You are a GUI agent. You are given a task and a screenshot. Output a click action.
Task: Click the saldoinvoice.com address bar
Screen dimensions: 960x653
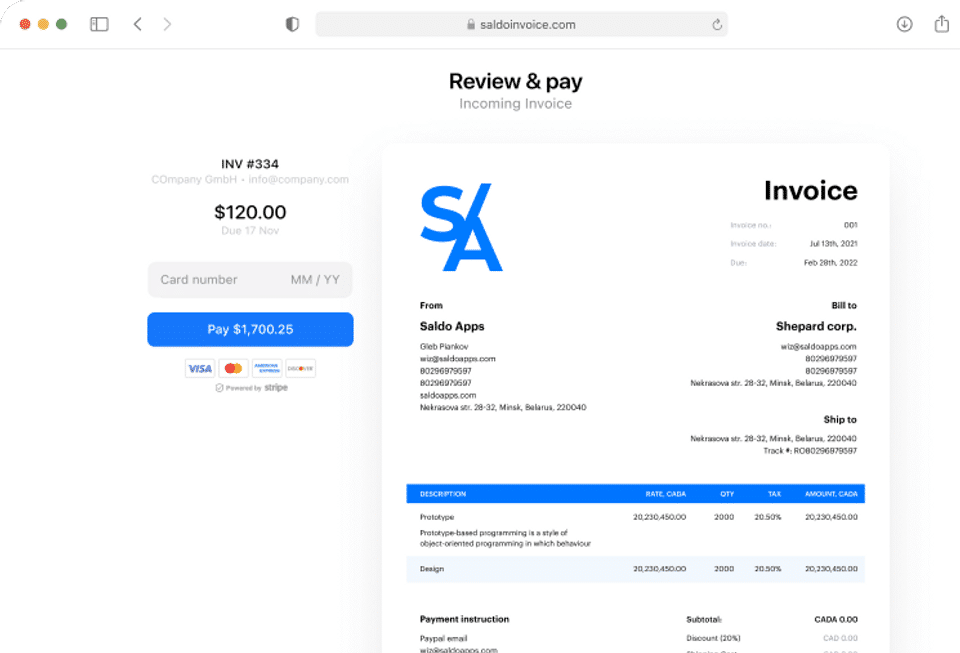[x=522, y=24]
